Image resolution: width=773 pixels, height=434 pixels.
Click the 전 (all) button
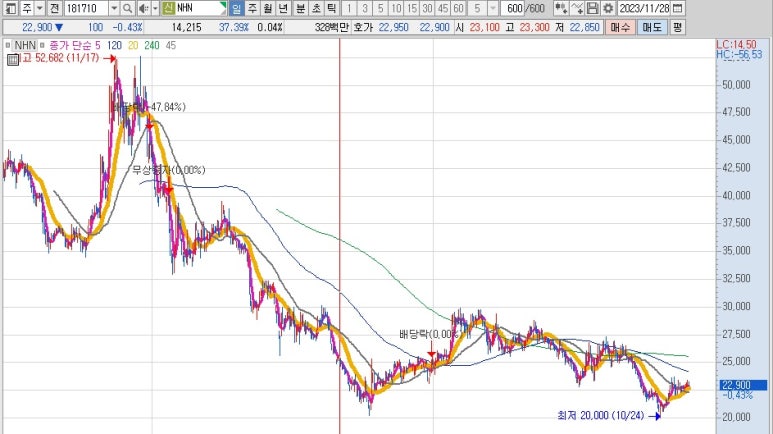55,8
